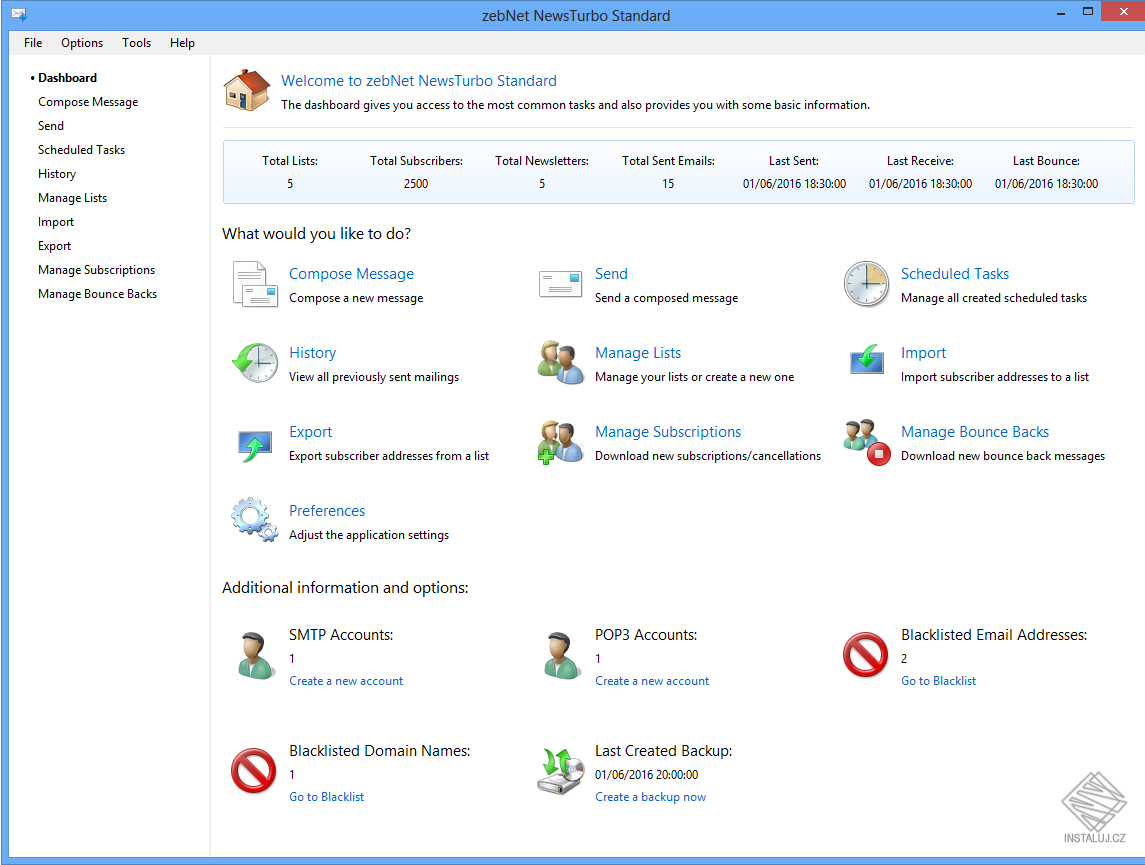The image size is (1145, 865).
Task: Click the Last Sent label
Action: click(794, 161)
